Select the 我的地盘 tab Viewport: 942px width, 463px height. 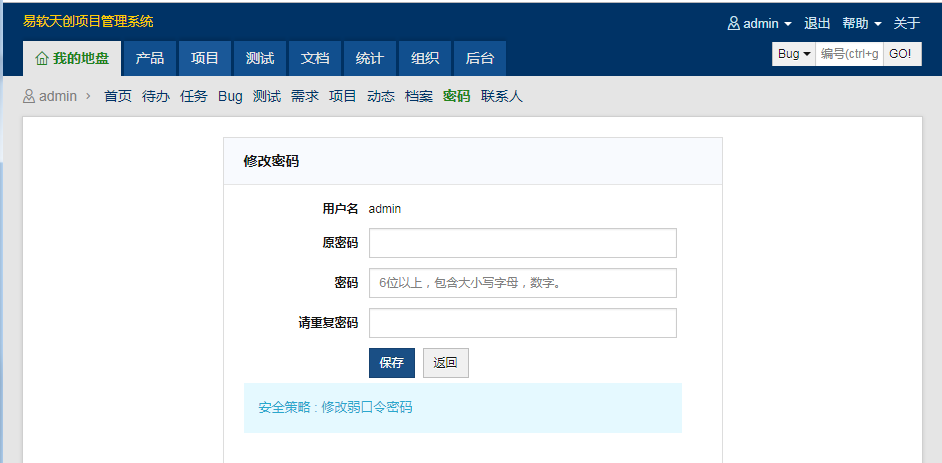(72, 58)
